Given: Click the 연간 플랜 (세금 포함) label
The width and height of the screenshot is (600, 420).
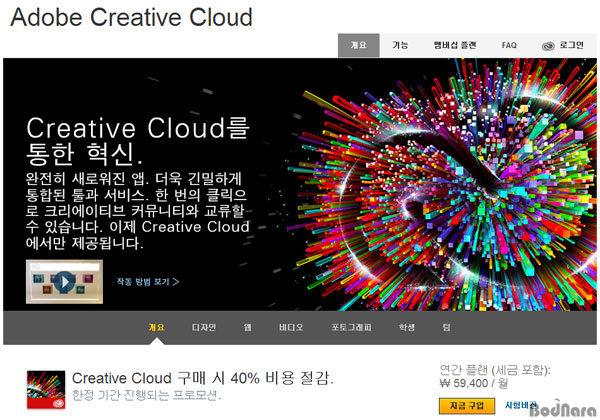Looking at the screenshot, I should 495,370.
